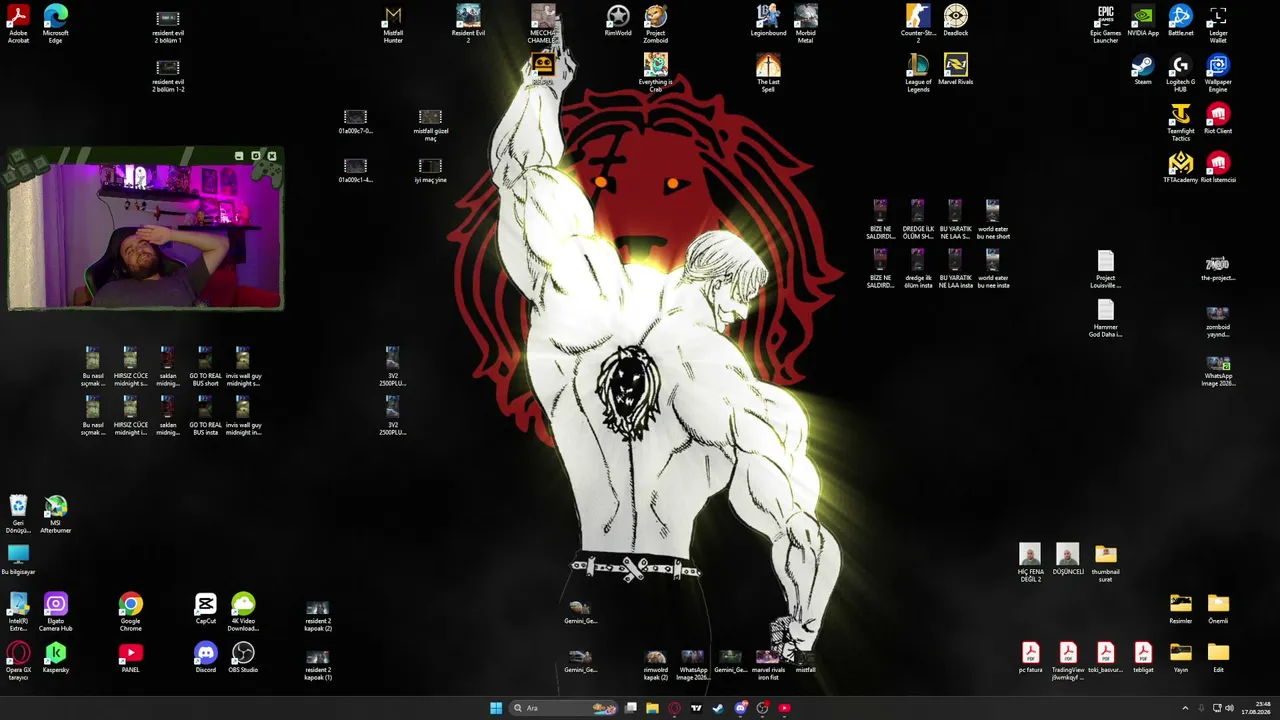
Task: Select the Epic Games Launcher icon
Action: (1106, 24)
